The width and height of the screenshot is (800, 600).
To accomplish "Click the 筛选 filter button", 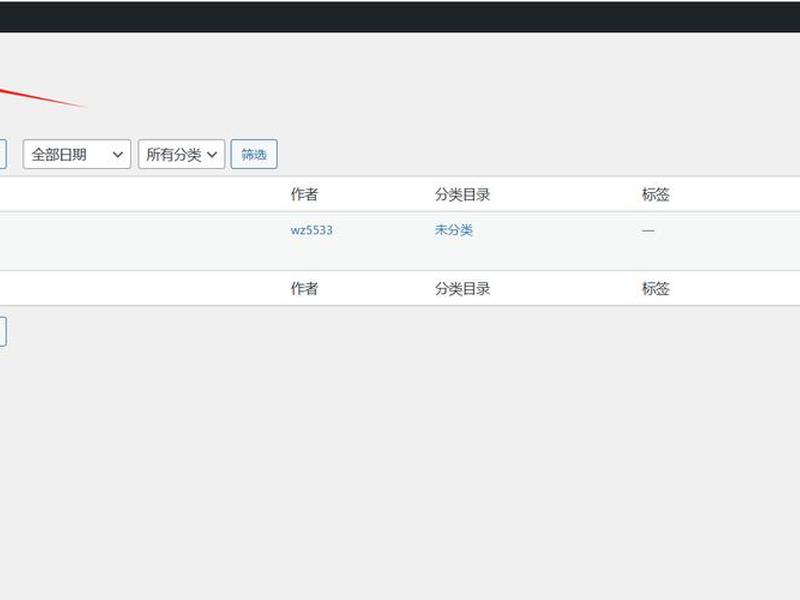I will tap(254, 154).
